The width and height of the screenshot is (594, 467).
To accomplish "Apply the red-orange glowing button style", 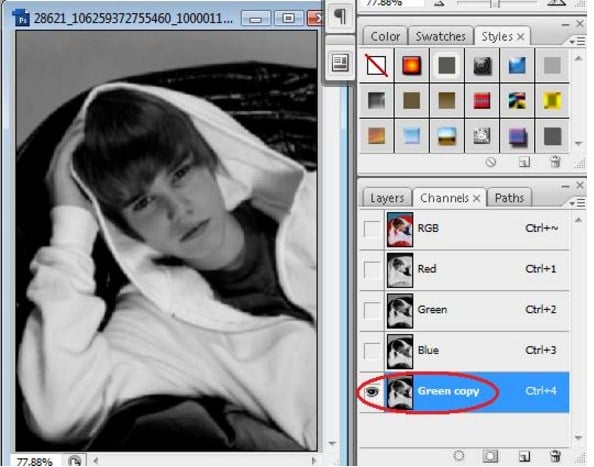I will click(411, 65).
